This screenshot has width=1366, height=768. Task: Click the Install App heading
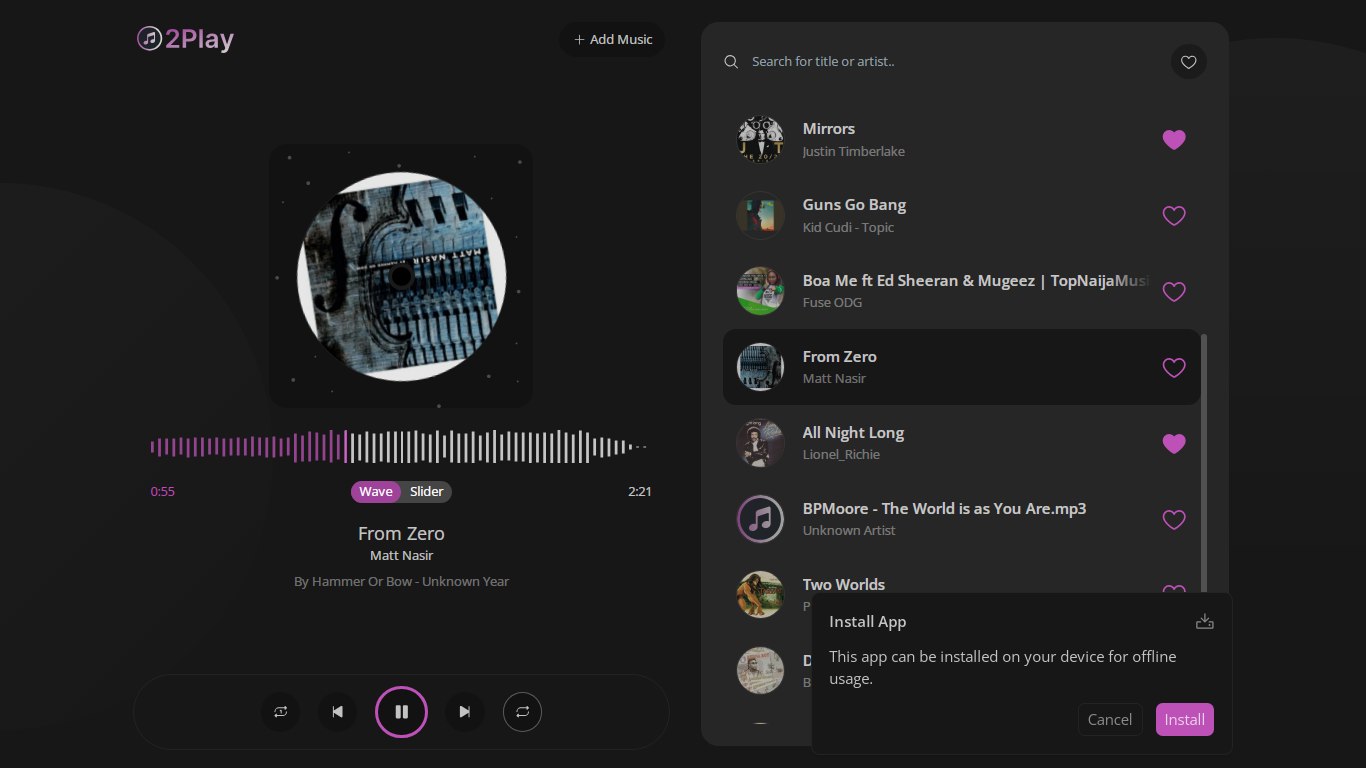(868, 622)
